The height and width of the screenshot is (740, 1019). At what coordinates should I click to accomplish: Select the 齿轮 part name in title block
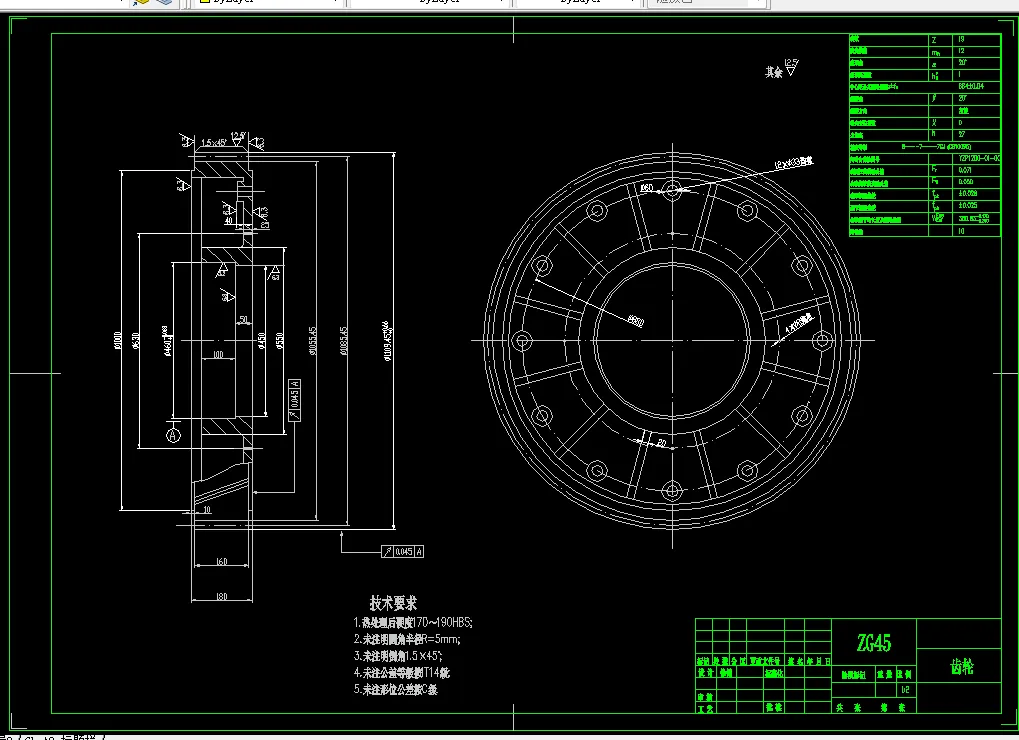point(961,667)
